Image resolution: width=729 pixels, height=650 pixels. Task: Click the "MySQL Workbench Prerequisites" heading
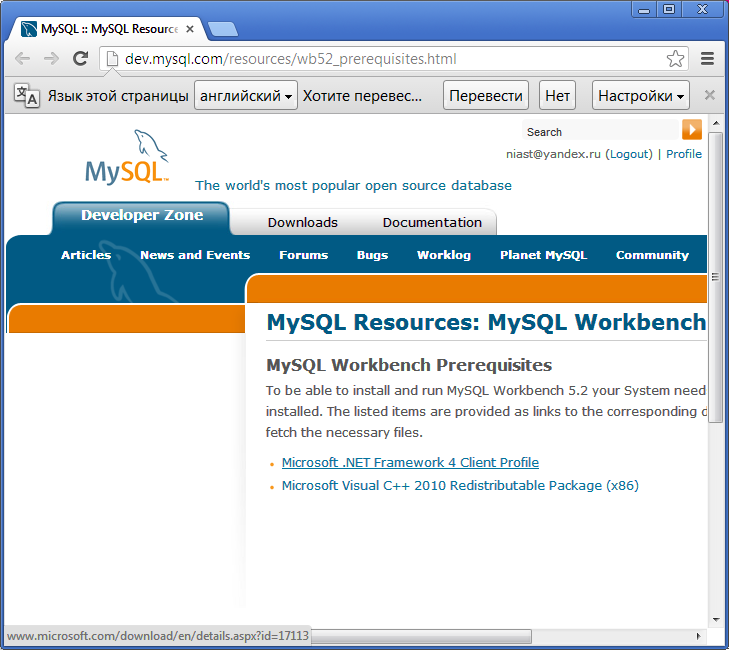409,365
